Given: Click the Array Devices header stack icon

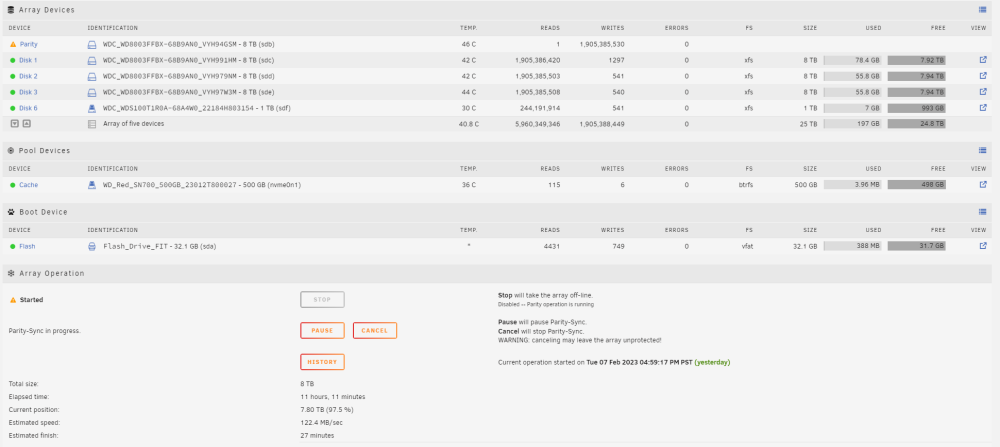Looking at the screenshot, I should (11, 10).
